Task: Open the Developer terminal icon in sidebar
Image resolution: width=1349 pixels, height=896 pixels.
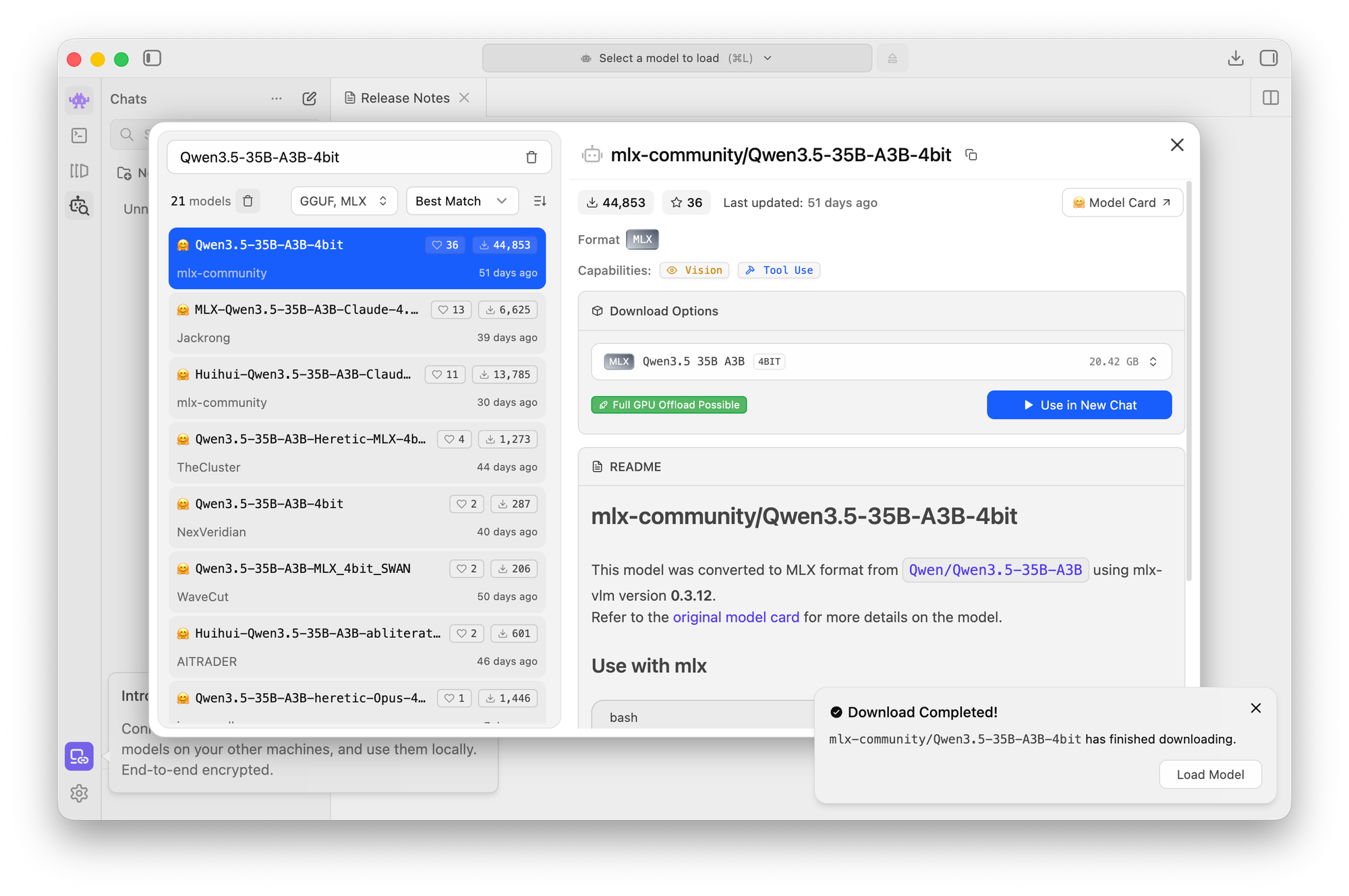Action: point(80,136)
